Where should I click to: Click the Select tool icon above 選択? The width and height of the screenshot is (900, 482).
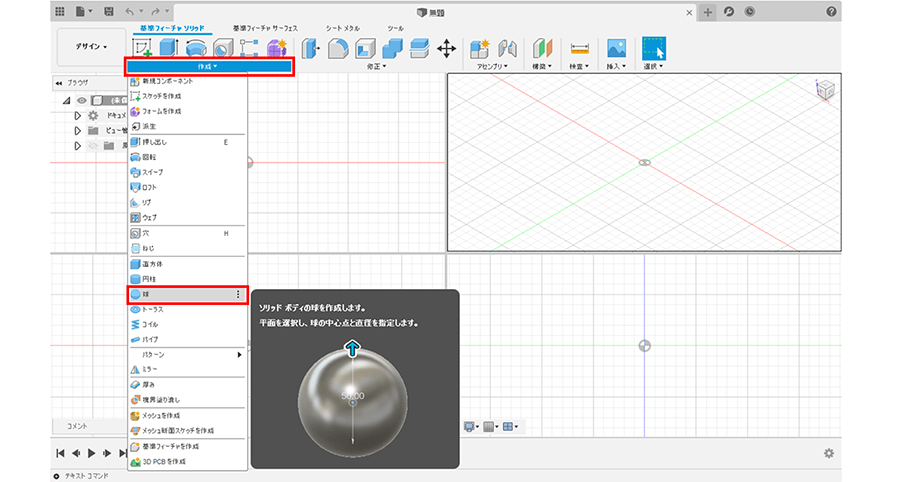click(654, 48)
